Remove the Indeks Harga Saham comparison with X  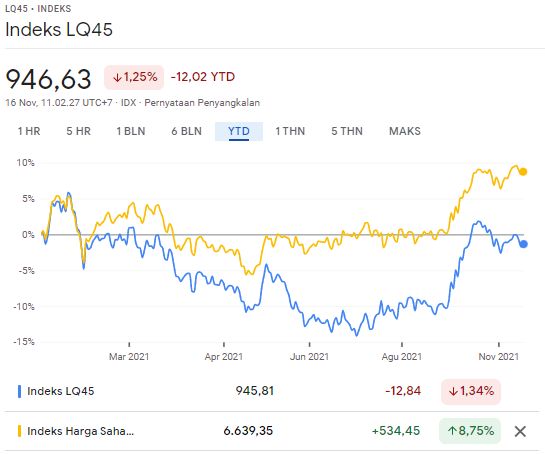(x=520, y=431)
